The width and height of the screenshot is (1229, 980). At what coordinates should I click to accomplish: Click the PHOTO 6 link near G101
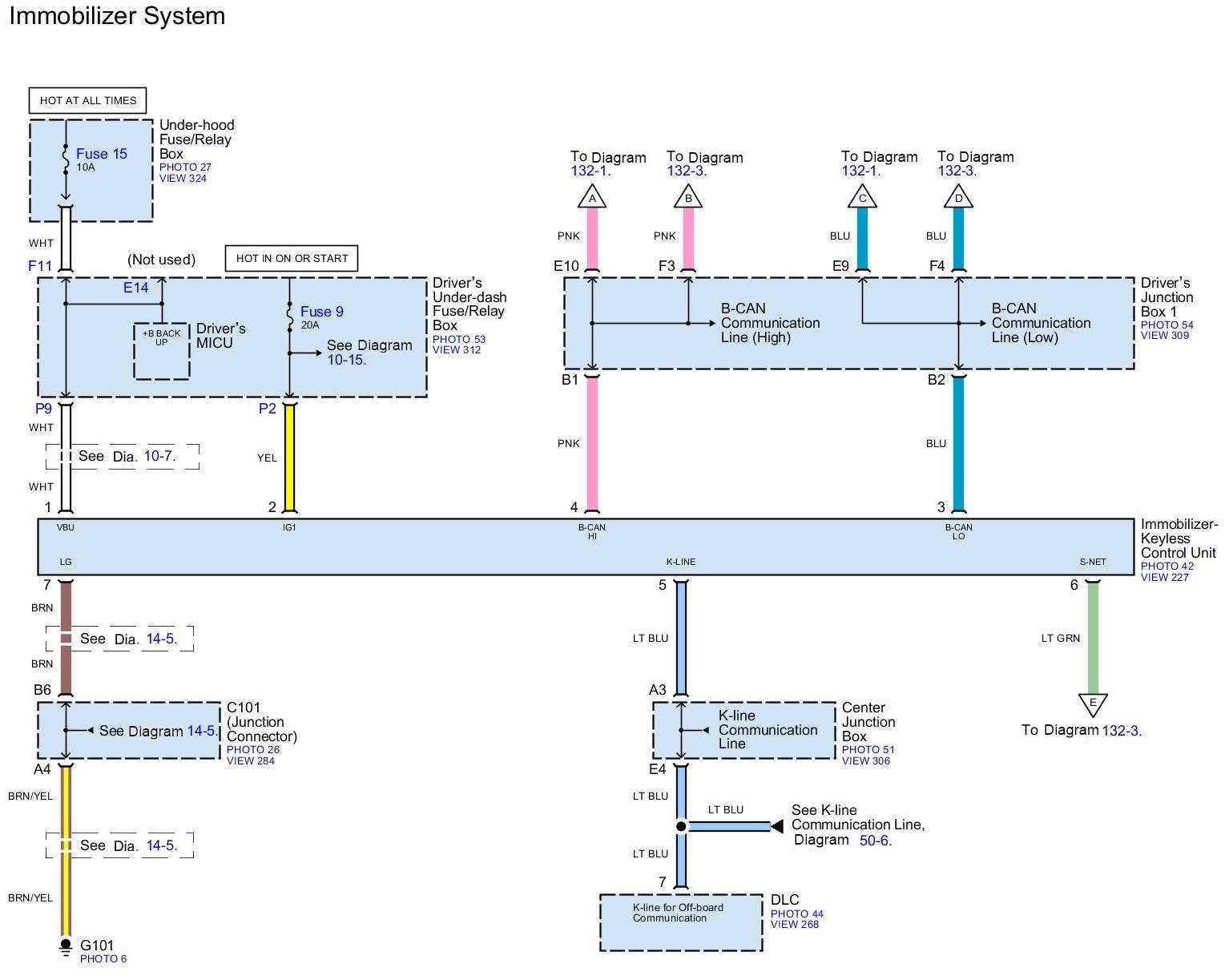(x=103, y=959)
